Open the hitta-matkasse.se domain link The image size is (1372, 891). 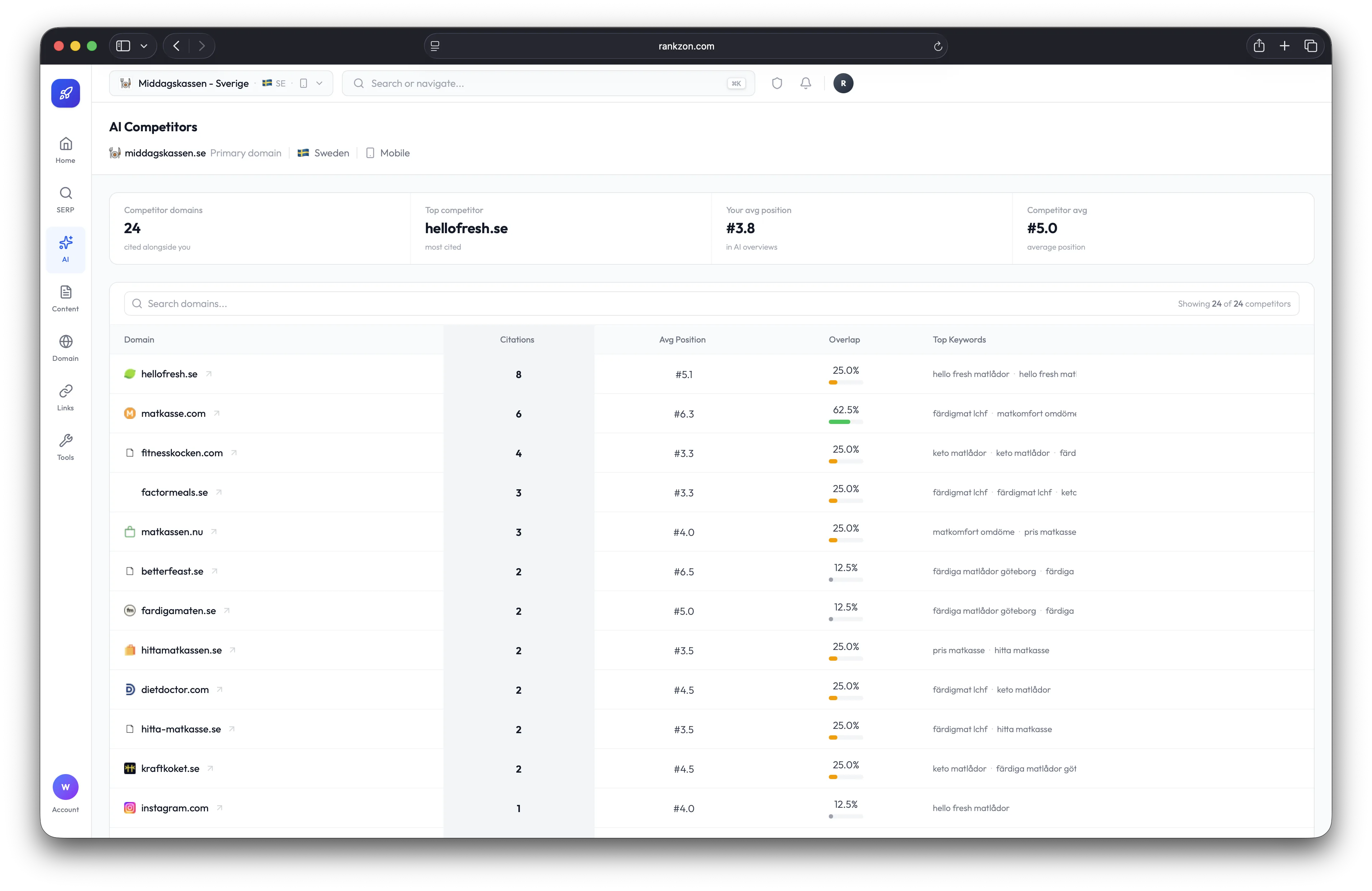point(181,729)
